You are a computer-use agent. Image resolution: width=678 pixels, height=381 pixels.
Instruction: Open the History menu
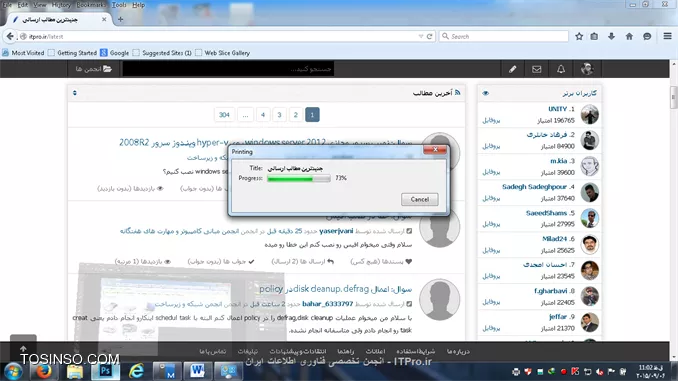pos(61,5)
